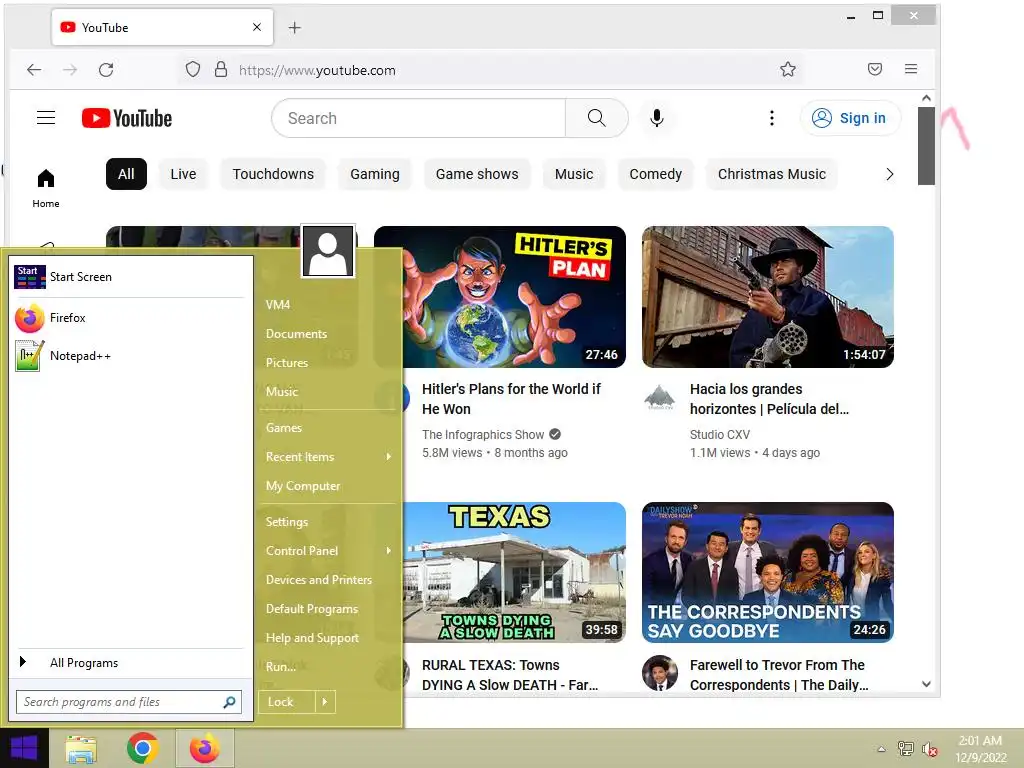Select the Live filter chip
The width and height of the screenshot is (1024, 768).
pos(183,174)
